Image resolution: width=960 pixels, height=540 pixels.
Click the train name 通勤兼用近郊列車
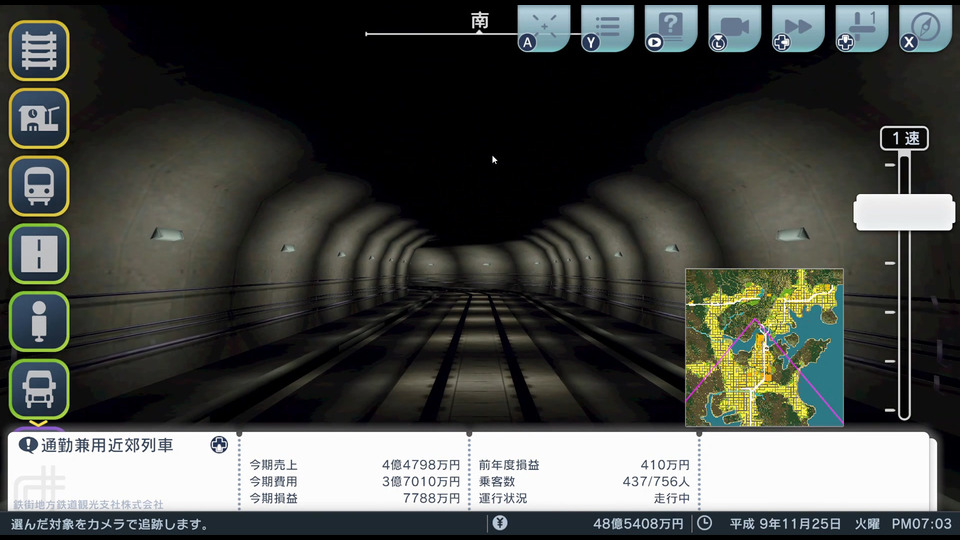point(107,445)
